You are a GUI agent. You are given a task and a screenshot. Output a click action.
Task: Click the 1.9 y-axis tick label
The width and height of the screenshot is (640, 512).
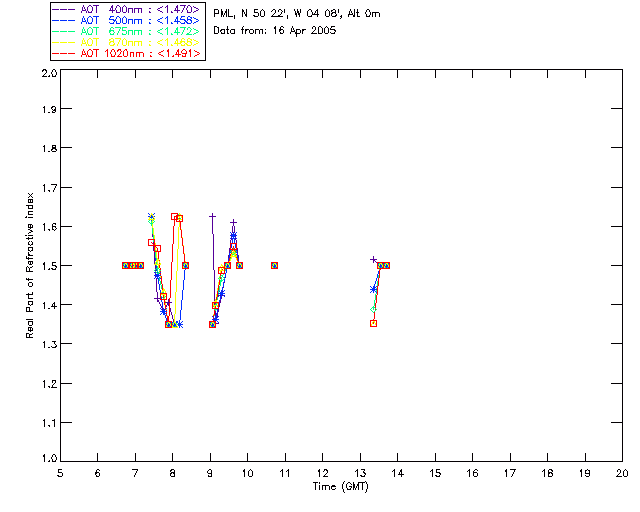click(49, 109)
